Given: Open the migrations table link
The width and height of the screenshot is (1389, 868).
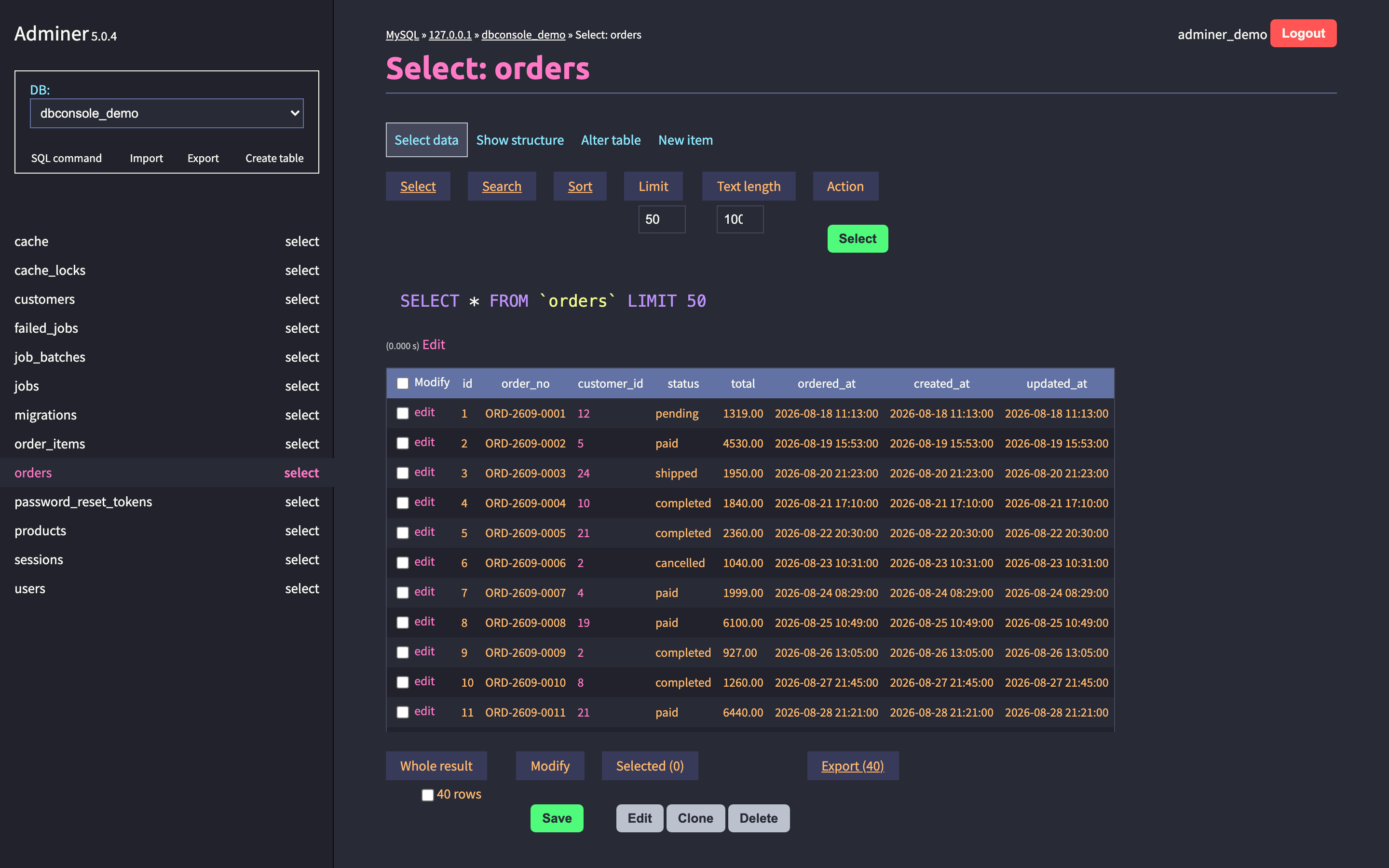Looking at the screenshot, I should pos(45,415).
